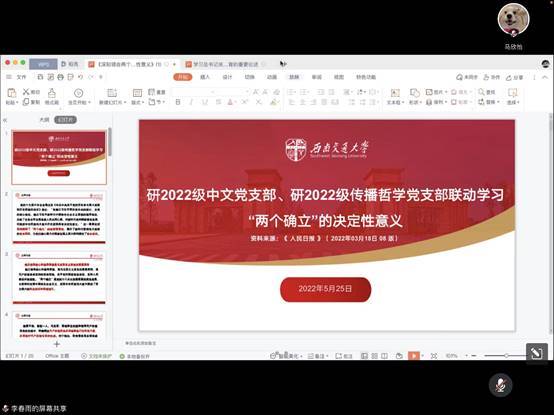Click the Find magnifier icon
The height and width of the screenshot is (415, 554).
click(481, 92)
